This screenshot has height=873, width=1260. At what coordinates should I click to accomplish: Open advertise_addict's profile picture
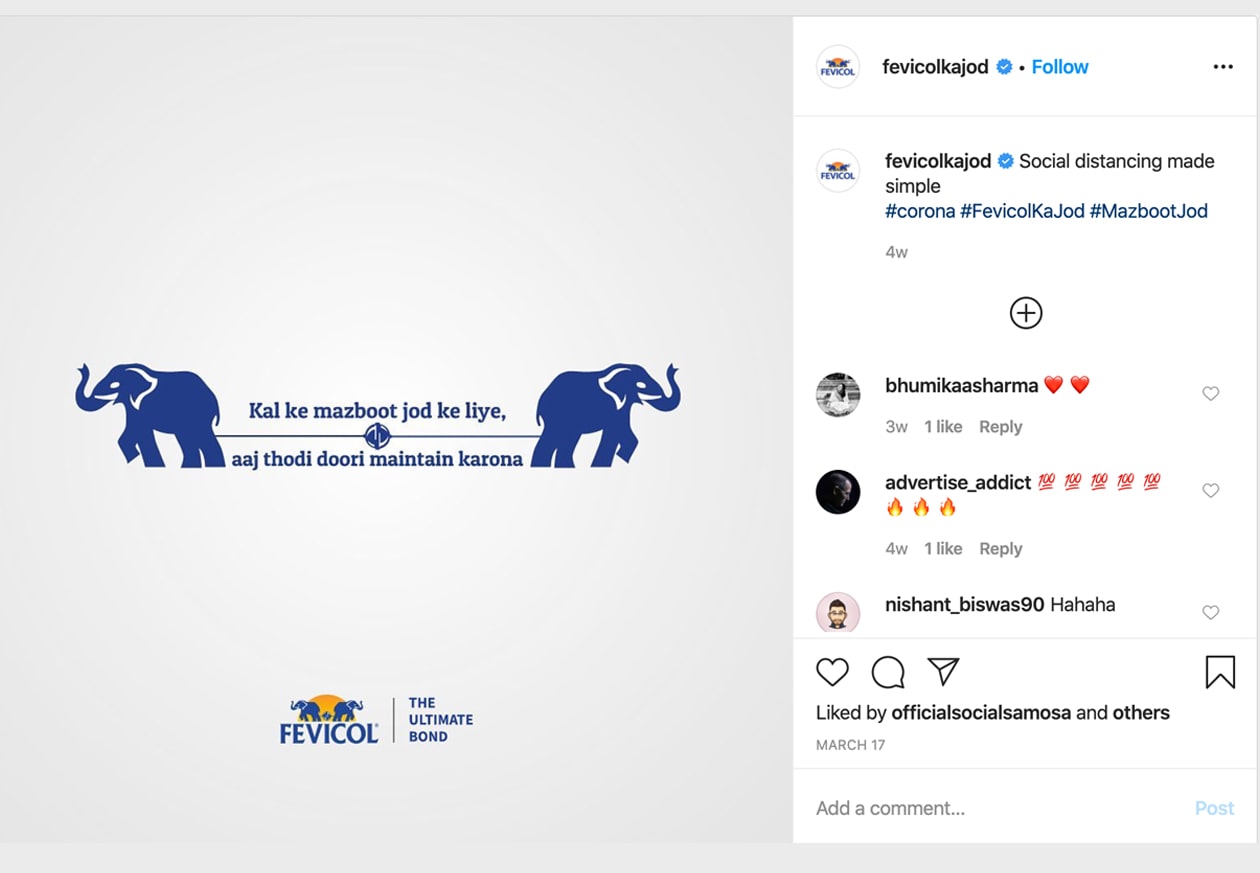coord(838,492)
